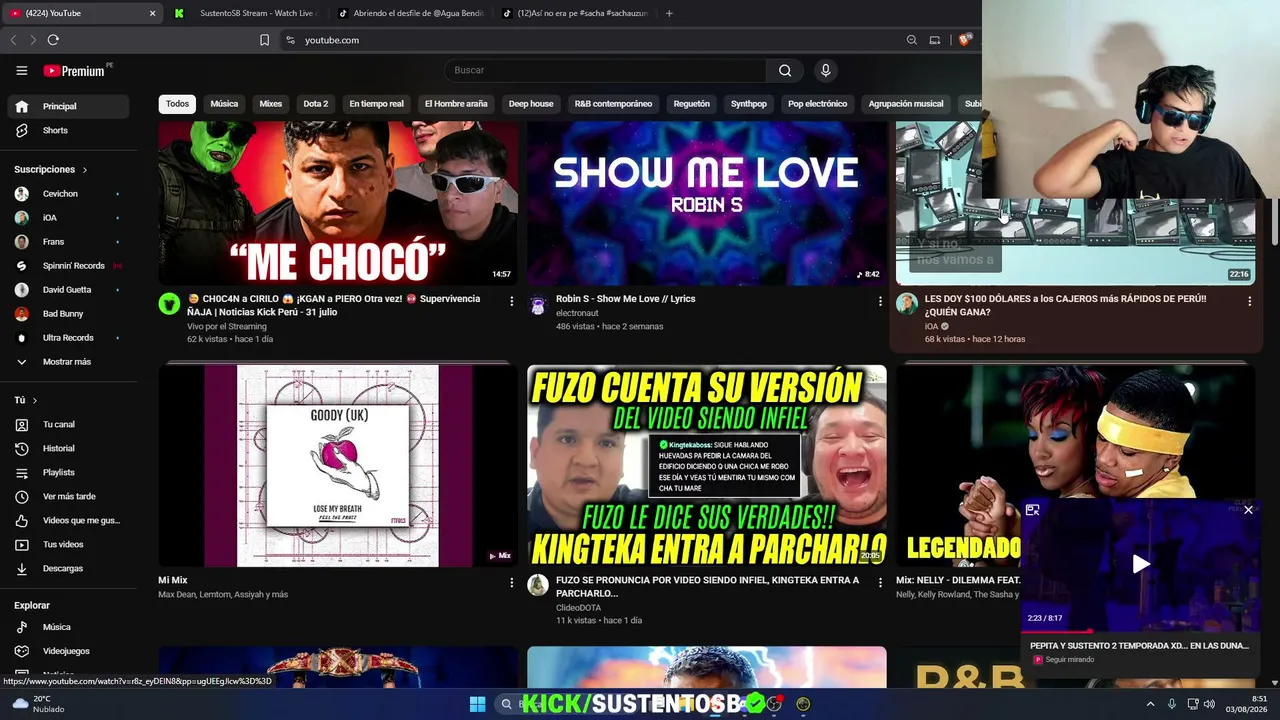The height and width of the screenshot is (720, 1280).
Task: Open the taskbar weather widget
Action: point(38,704)
